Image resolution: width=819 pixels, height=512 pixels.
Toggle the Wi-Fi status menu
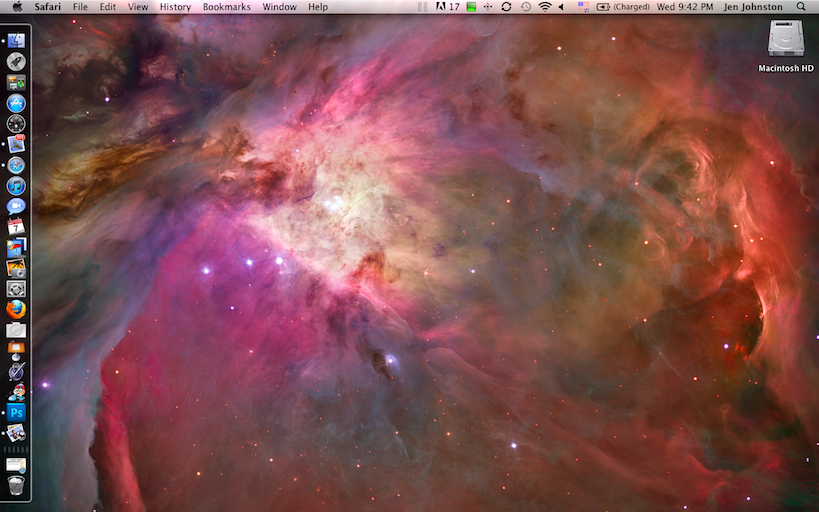pyautogui.click(x=545, y=7)
